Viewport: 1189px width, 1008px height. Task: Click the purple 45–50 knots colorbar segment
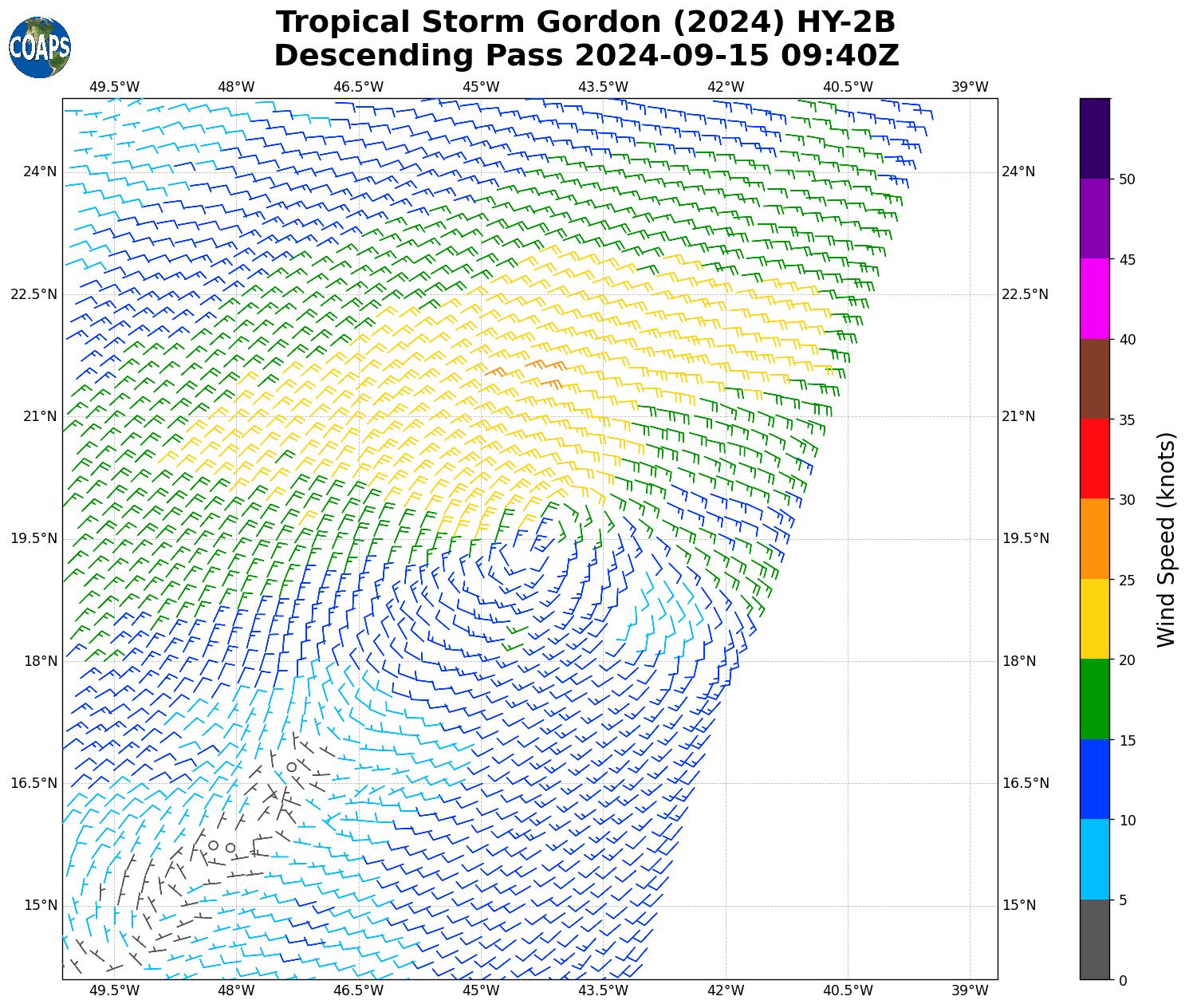click(1094, 219)
